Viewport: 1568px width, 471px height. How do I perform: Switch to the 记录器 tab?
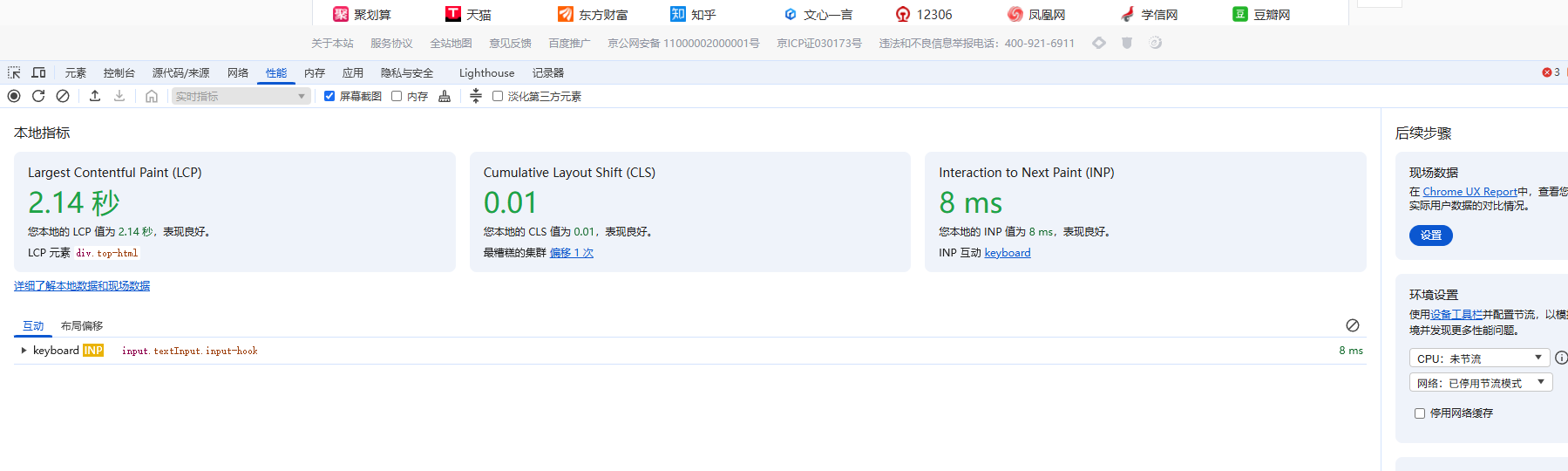[x=548, y=72]
